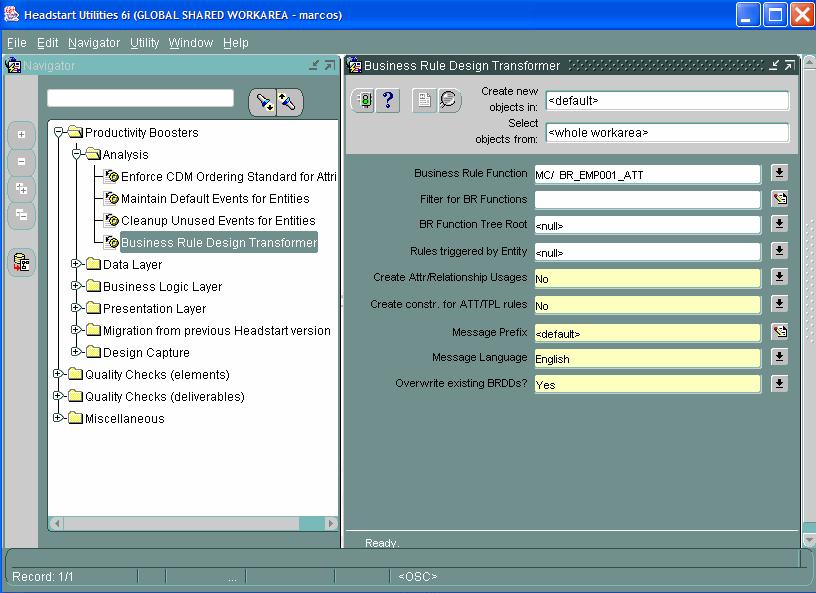The width and height of the screenshot is (816, 593).
Task: Click the Navigator search input field
Action: coord(140,99)
